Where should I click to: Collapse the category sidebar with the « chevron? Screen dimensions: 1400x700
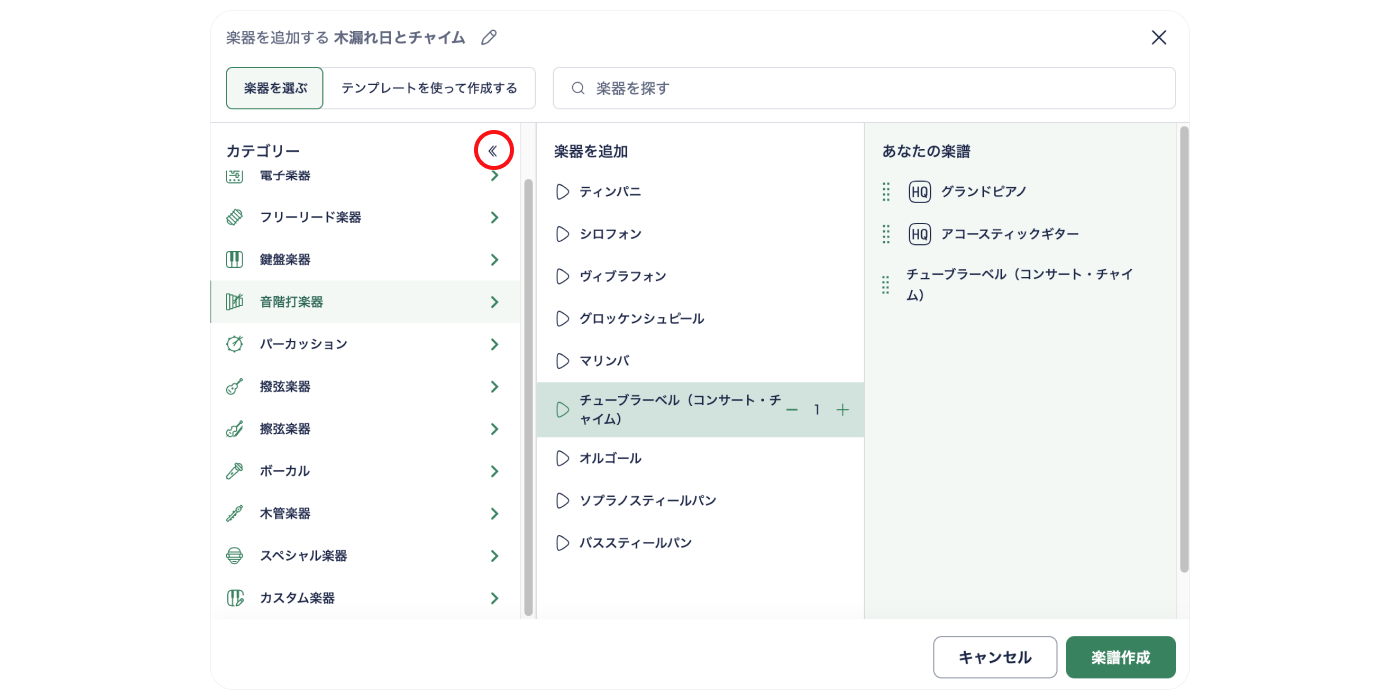coord(493,149)
